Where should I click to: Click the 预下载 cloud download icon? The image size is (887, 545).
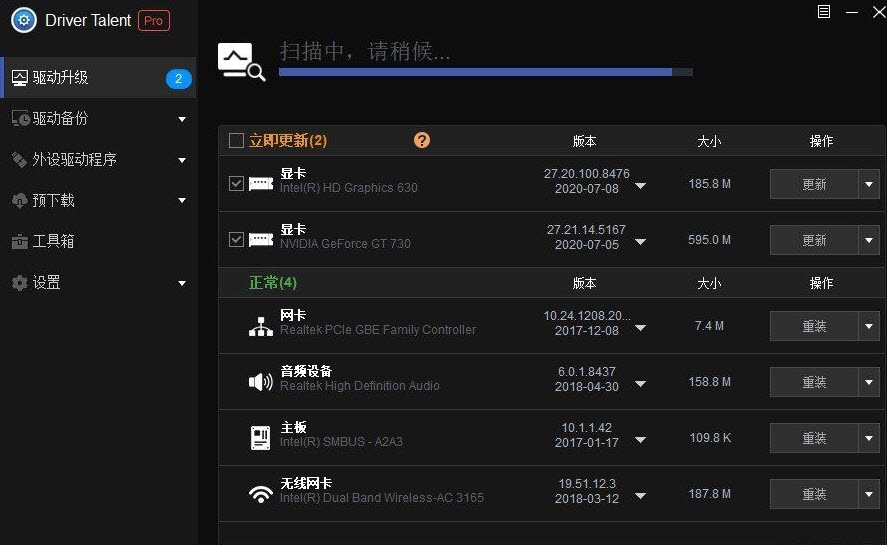click(20, 200)
